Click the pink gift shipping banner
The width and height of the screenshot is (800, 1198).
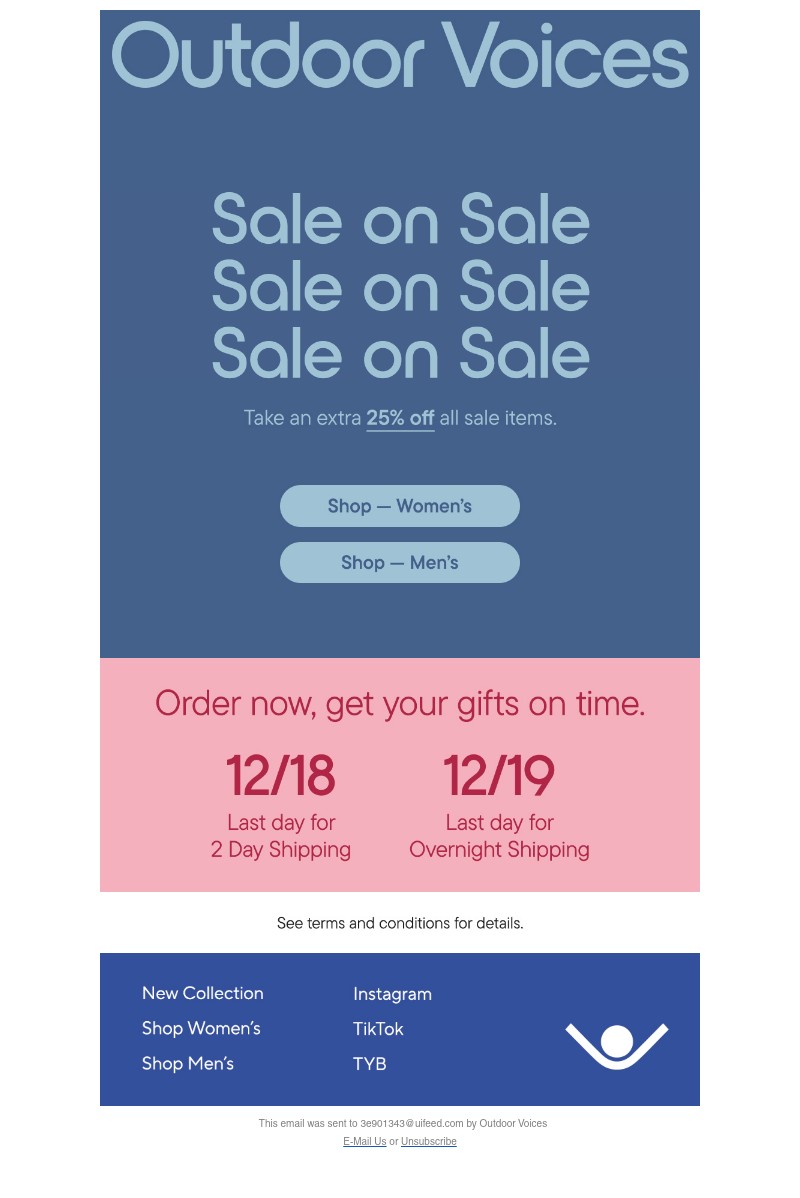(x=400, y=773)
